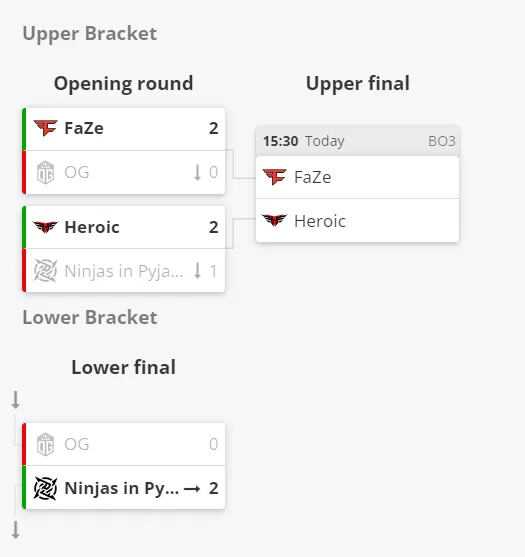Click Ninjas in Pyjamas logo in Opening round

(x=45, y=271)
